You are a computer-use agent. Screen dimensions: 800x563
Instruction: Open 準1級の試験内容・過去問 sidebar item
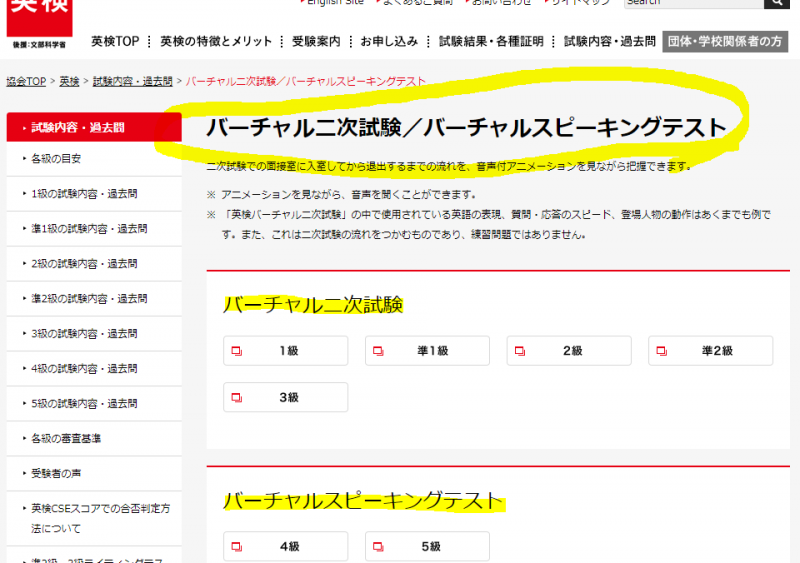[94, 229]
